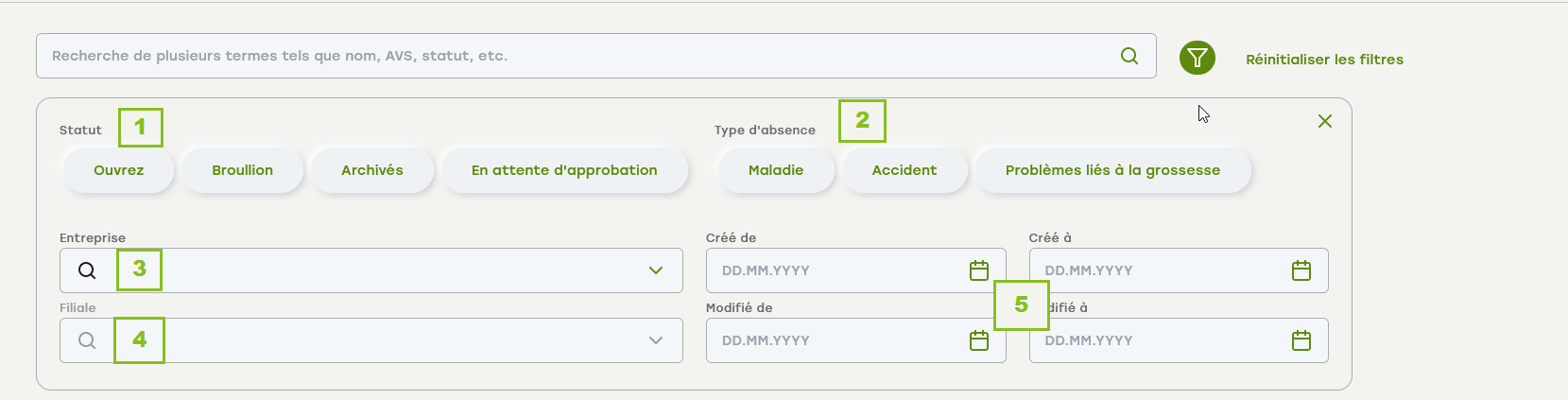The image size is (1568, 400).
Task: Select the Accident absence type
Action: click(x=905, y=170)
